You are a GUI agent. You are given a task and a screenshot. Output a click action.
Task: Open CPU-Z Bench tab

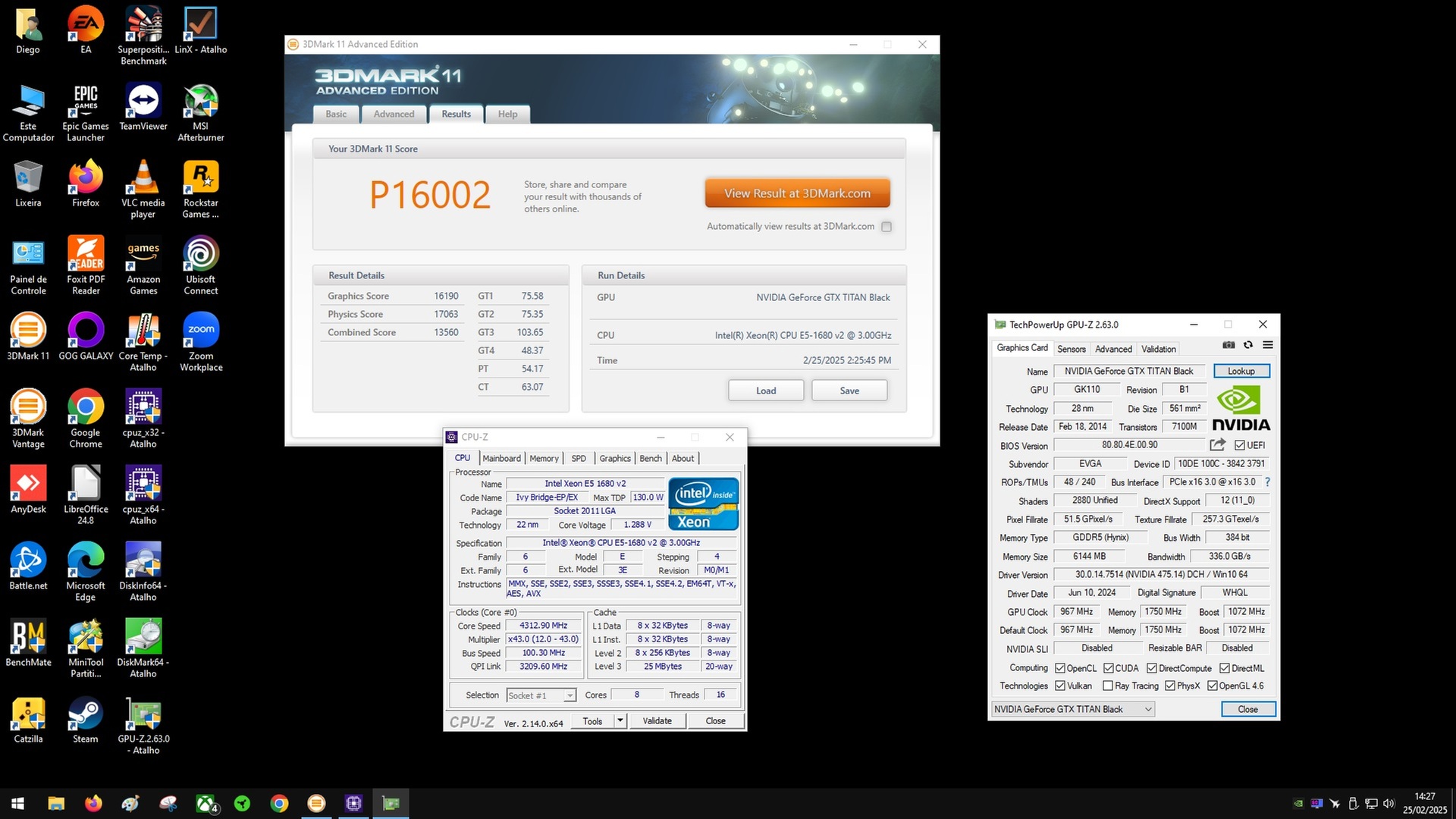[x=651, y=458]
